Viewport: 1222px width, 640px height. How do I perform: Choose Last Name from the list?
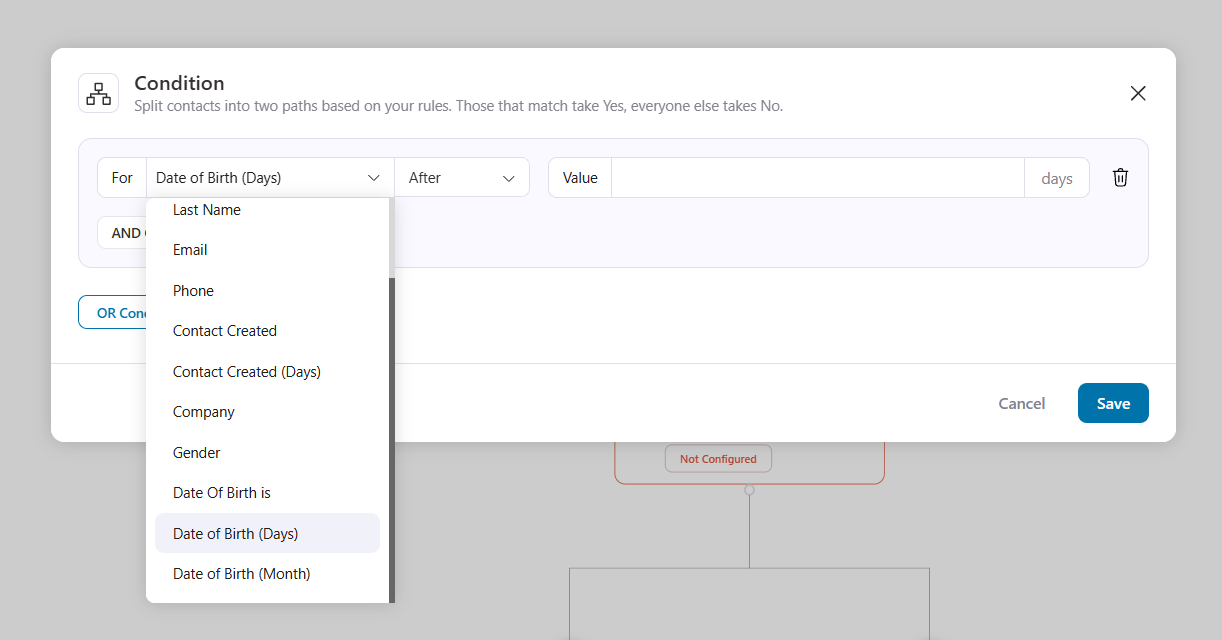267,210
